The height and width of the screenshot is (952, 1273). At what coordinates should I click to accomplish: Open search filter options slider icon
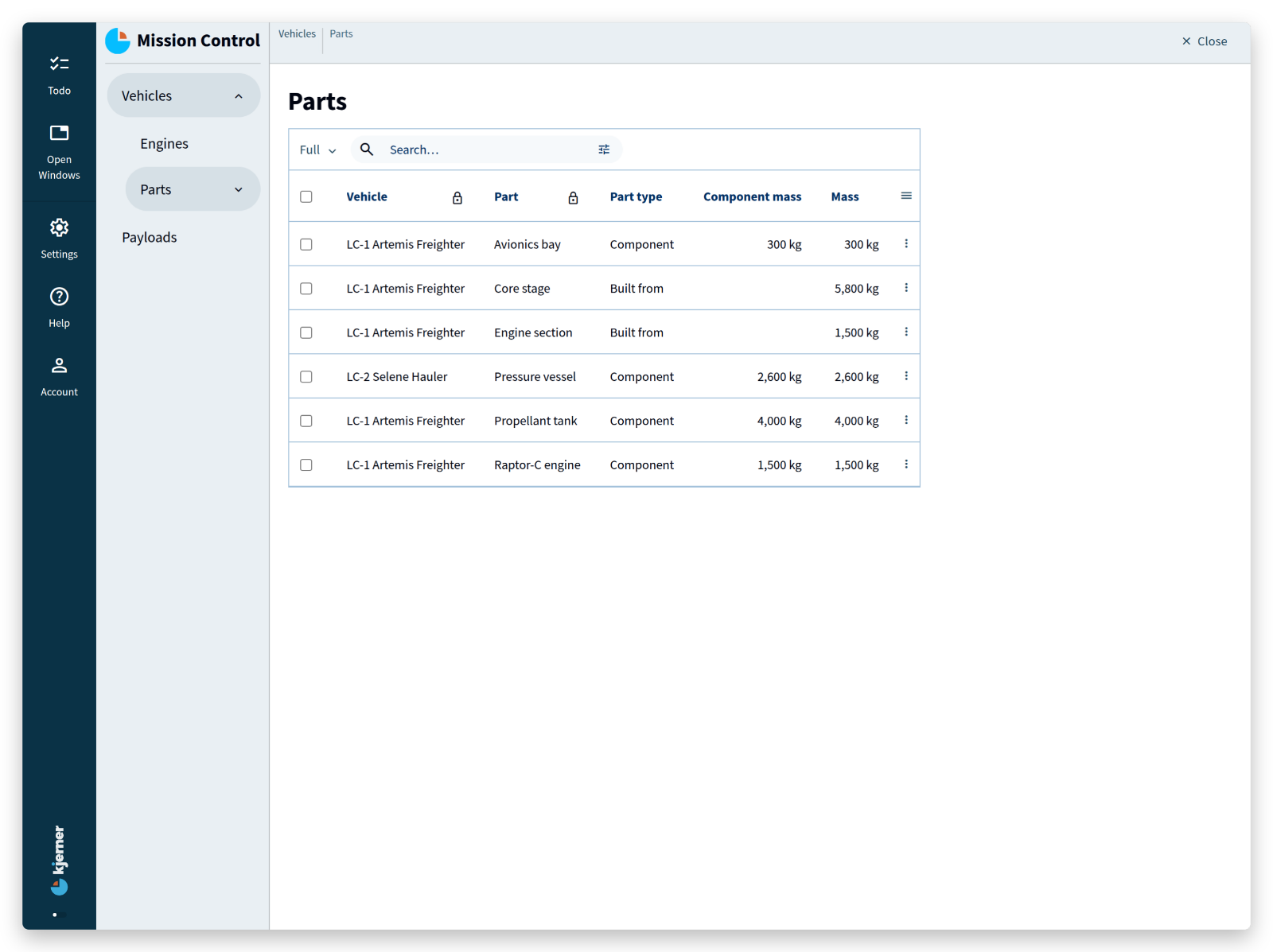click(604, 150)
